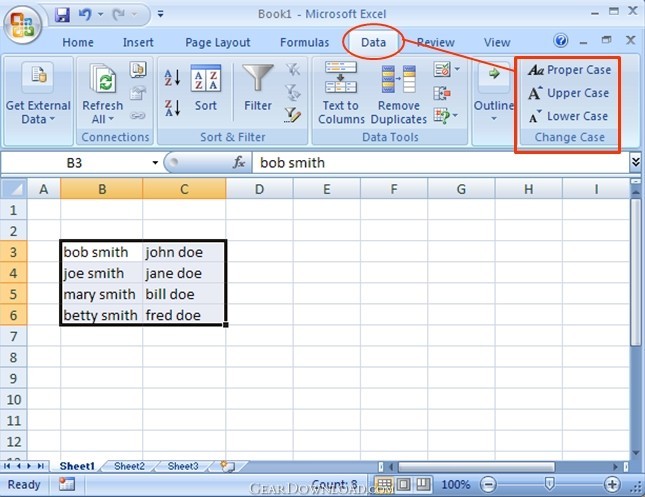Expand the formula bar chevron
Viewport: 645px width, 497px height.
coord(636,162)
